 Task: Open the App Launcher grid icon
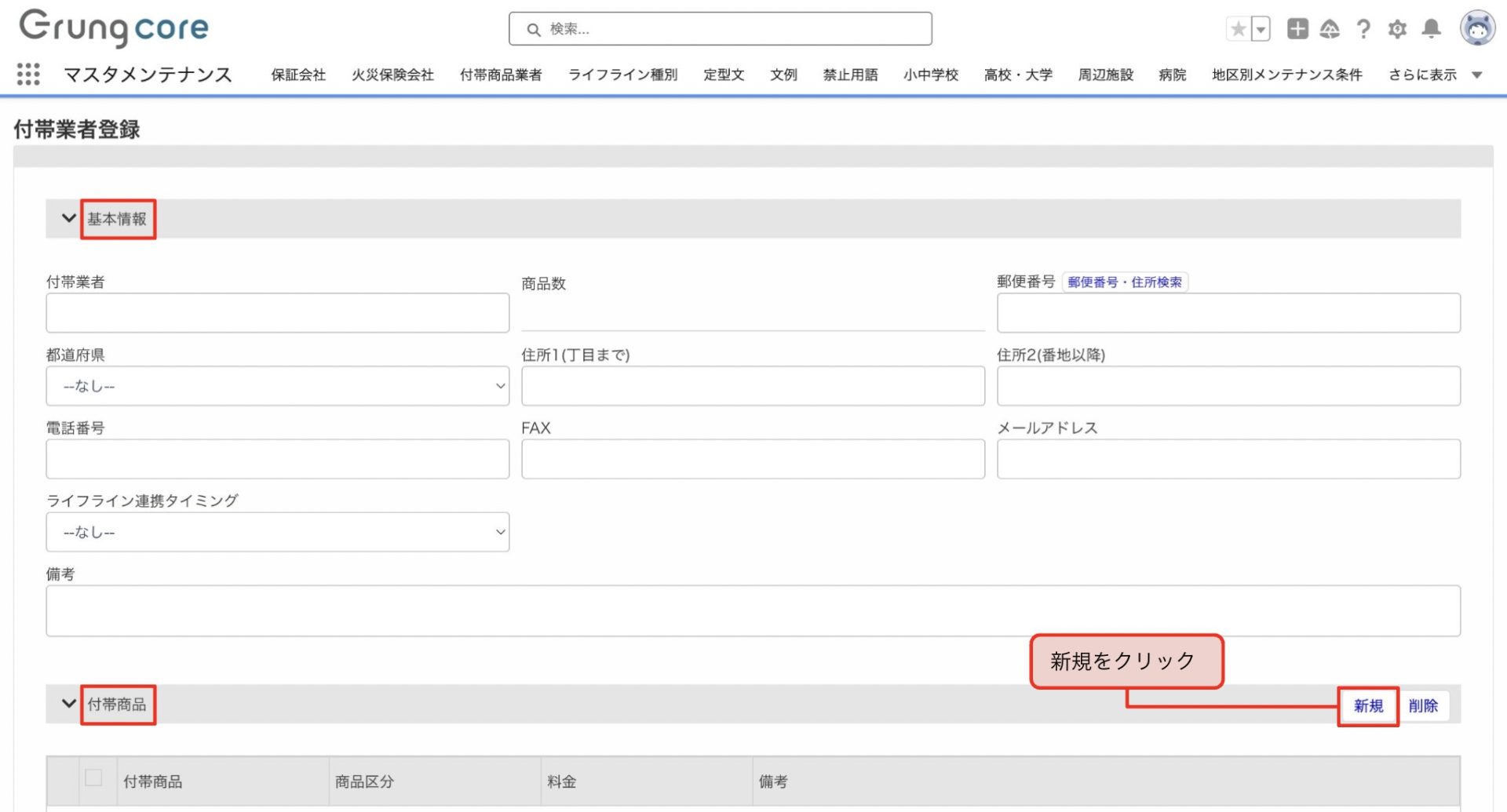(28, 75)
